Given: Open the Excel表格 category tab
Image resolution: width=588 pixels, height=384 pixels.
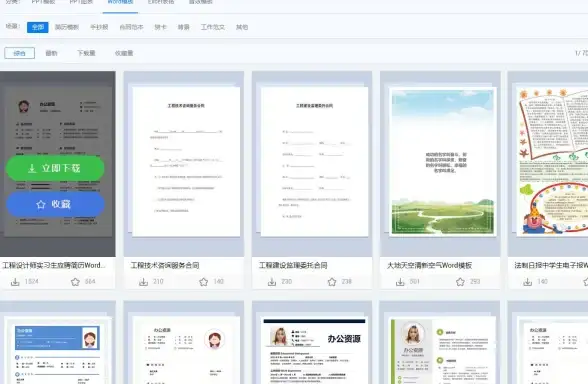Looking at the screenshot, I should point(161,2).
